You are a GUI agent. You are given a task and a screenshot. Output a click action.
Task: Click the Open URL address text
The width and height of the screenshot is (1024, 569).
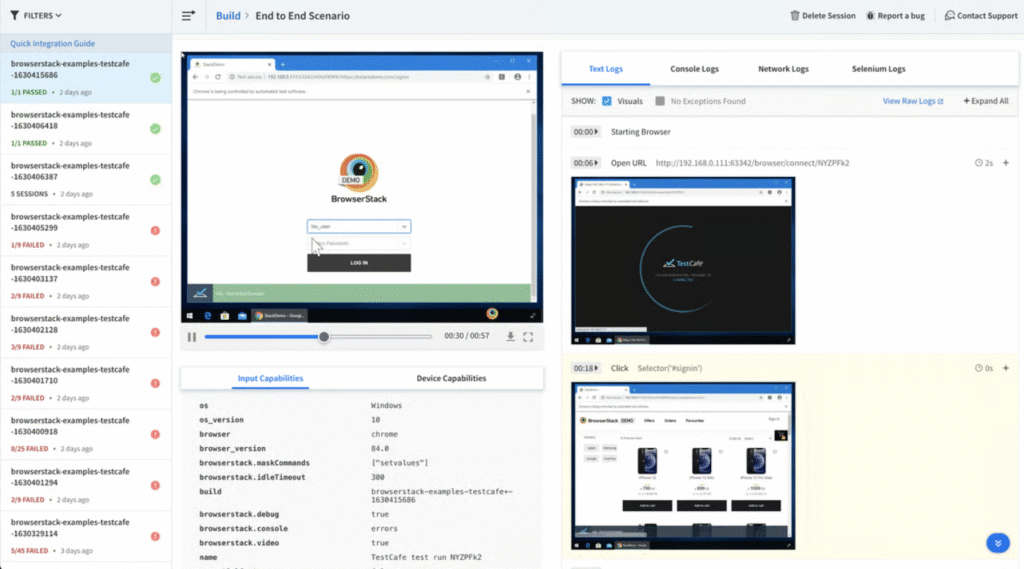pos(752,163)
